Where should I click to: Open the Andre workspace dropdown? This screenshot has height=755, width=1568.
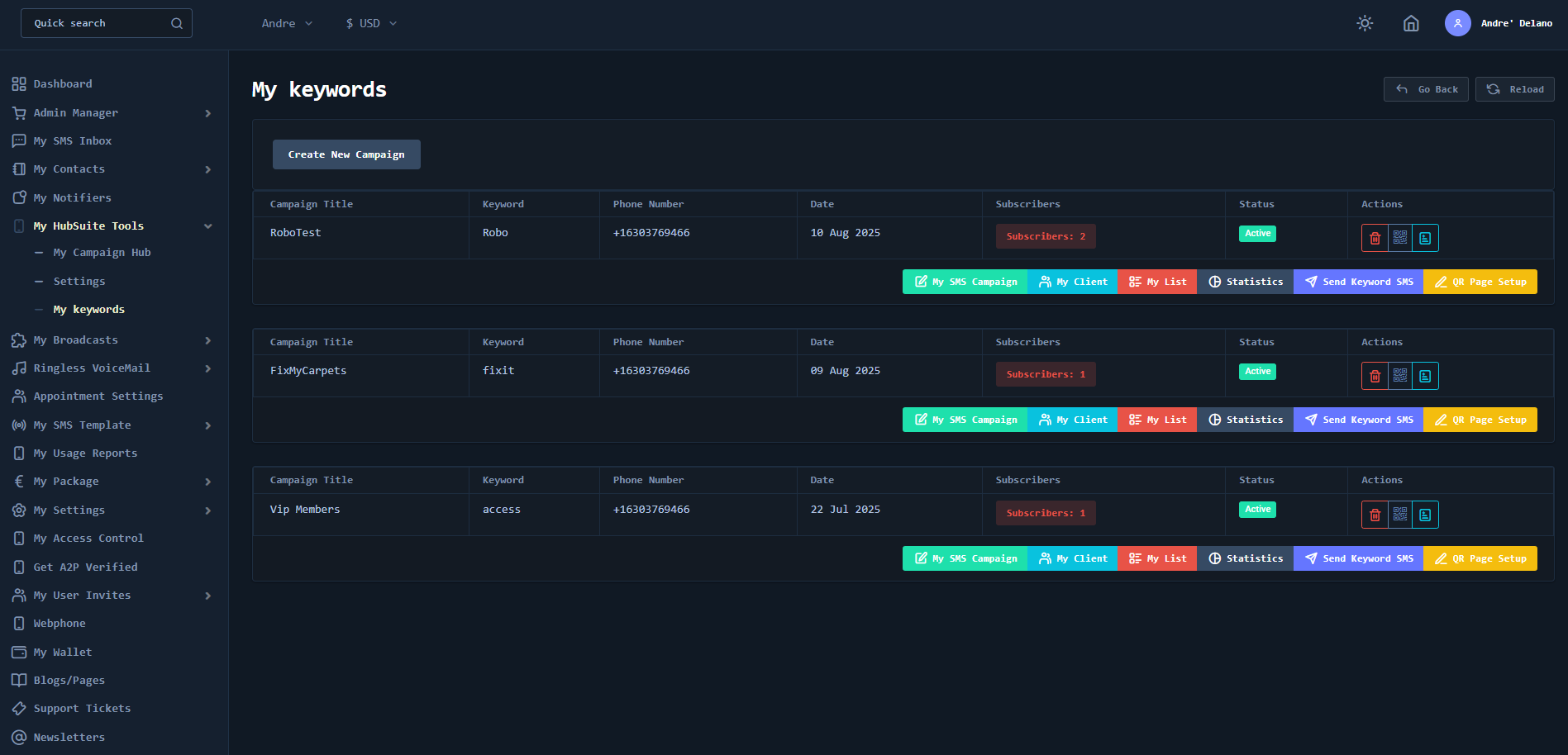(x=286, y=22)
